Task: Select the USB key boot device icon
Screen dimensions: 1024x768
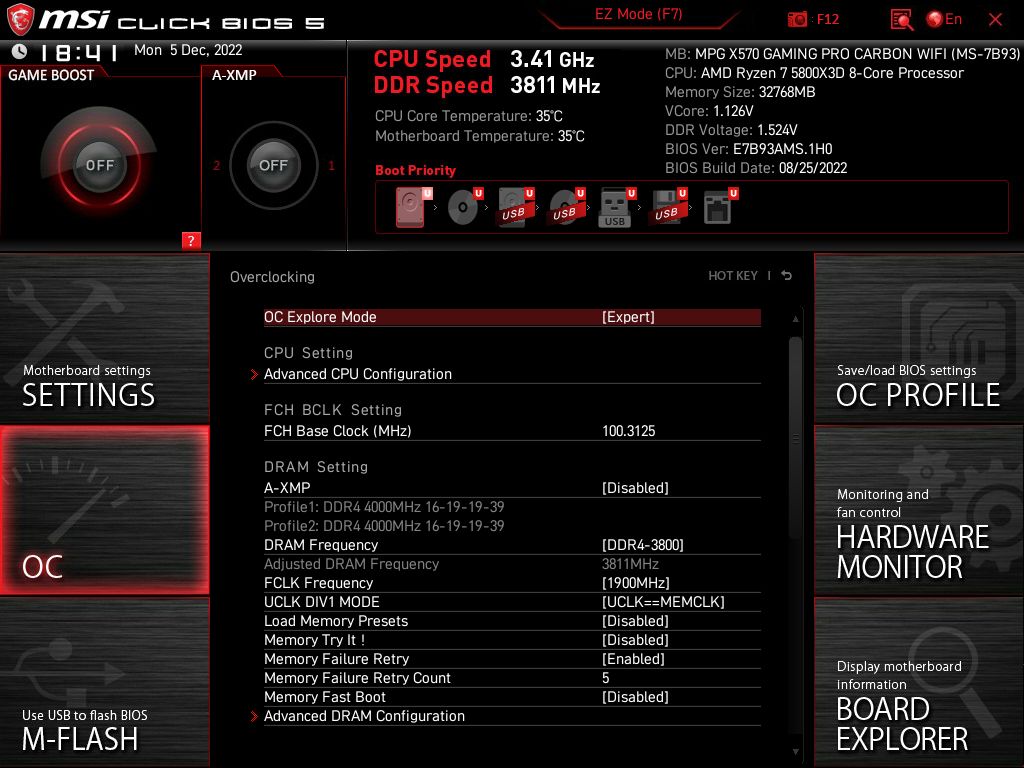Action: pos(617,208)
